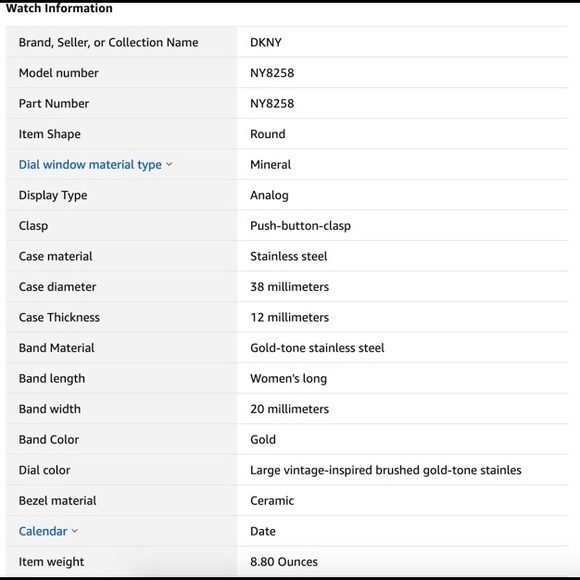
Task: Expand the chevron beside Calendar
Action: coord(75,531)
